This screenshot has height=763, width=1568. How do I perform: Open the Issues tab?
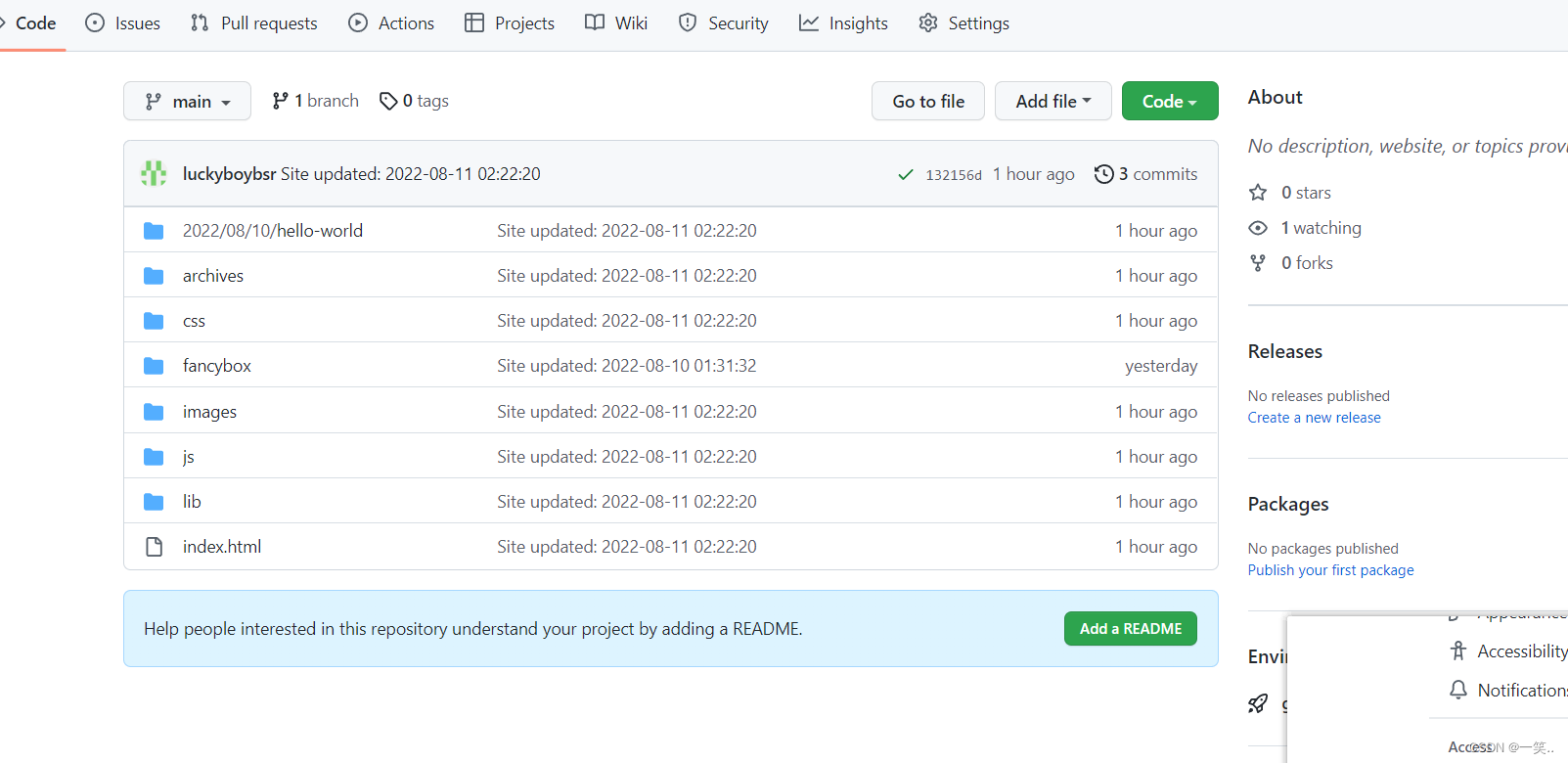[122, 23]
